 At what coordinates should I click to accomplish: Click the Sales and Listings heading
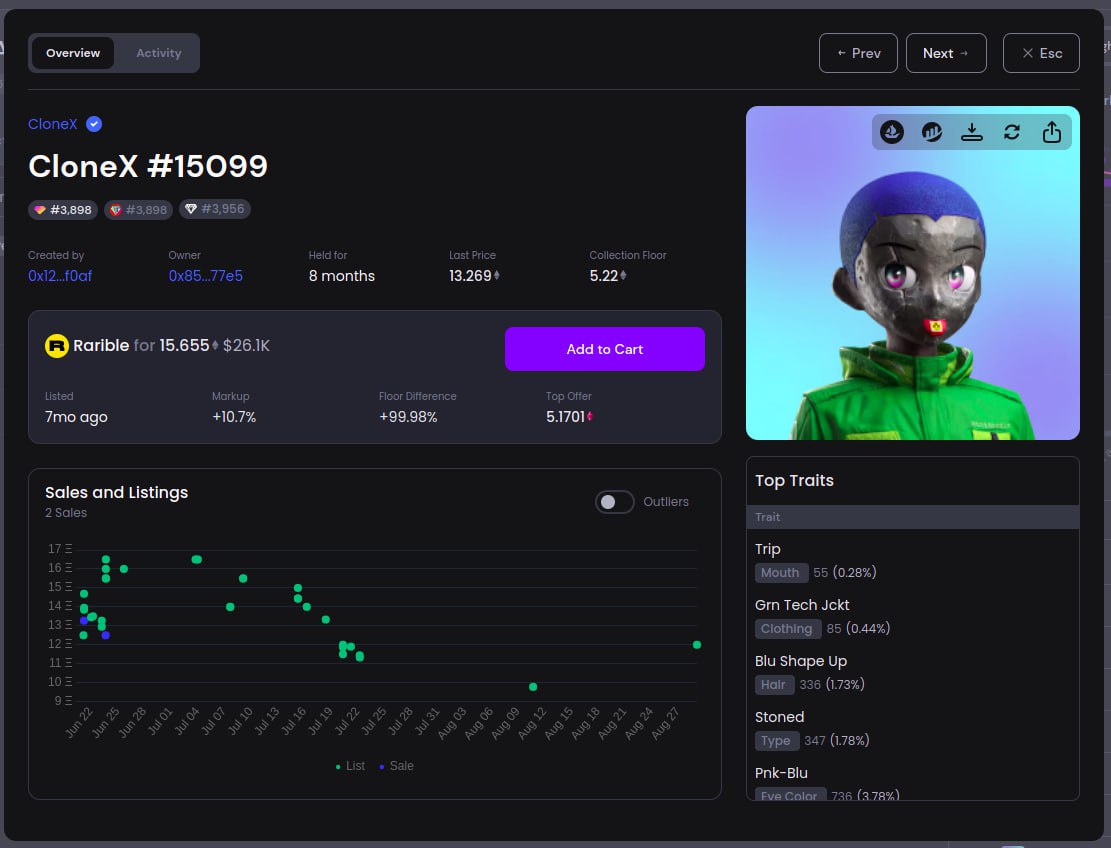(116, 492)
